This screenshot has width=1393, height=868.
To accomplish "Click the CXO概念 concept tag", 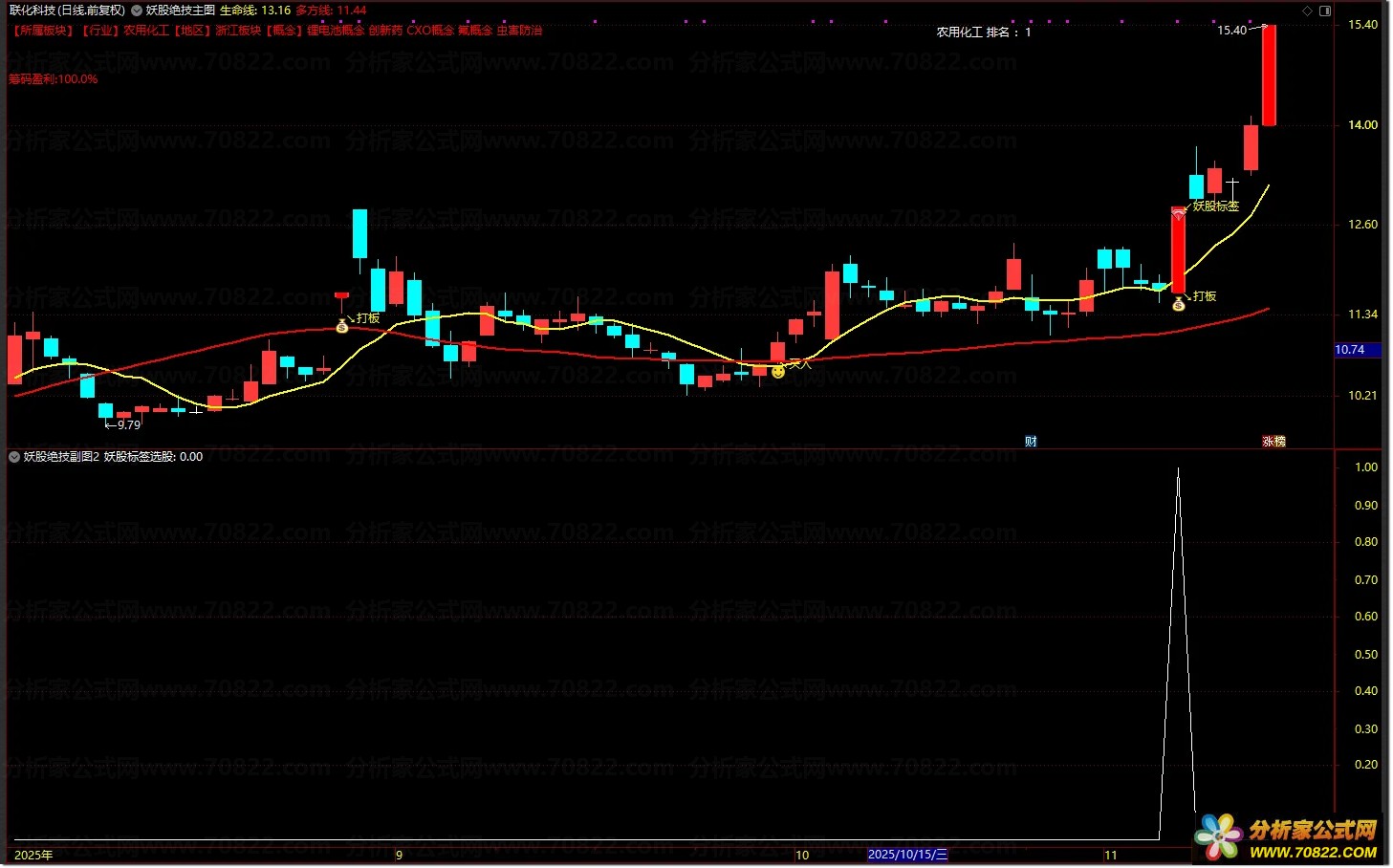I will [x=430, y=31].
